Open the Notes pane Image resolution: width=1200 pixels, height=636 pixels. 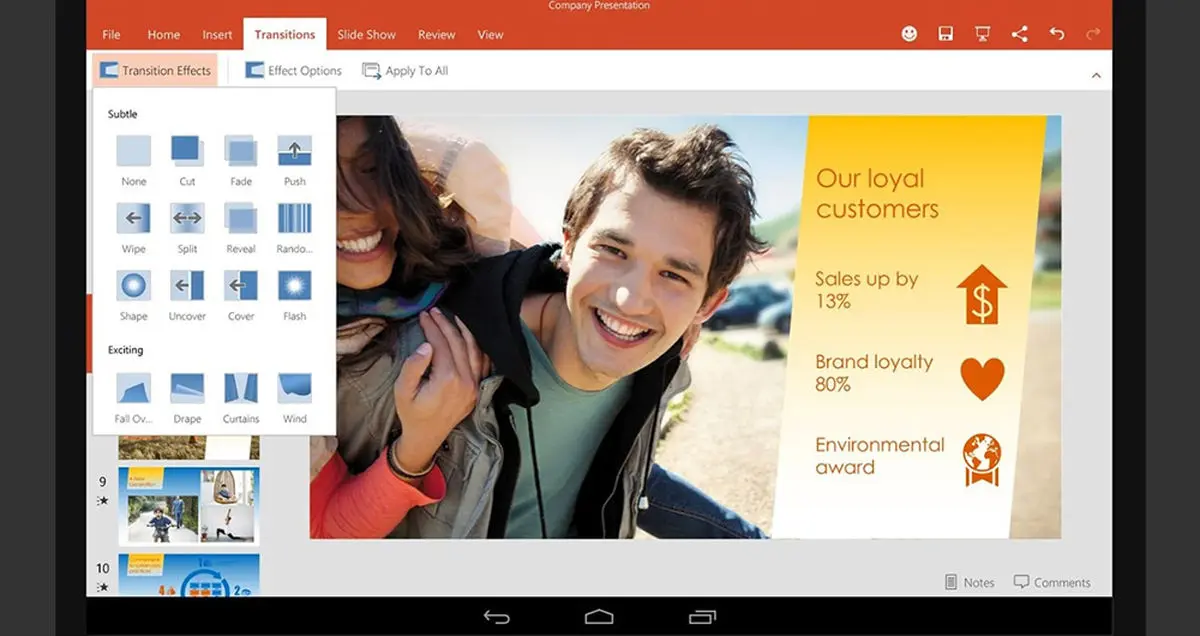[x=969, y=582]
